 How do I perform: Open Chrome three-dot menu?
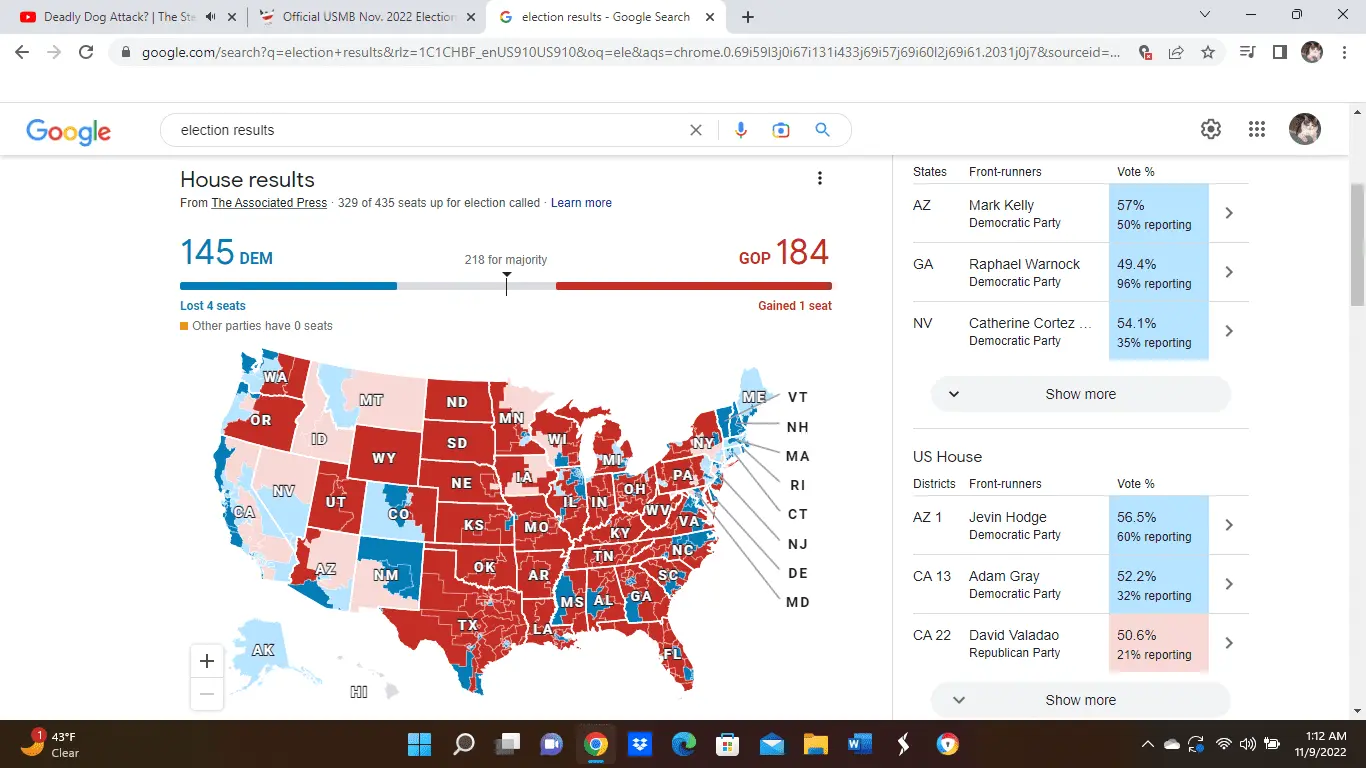(1343, 53)
